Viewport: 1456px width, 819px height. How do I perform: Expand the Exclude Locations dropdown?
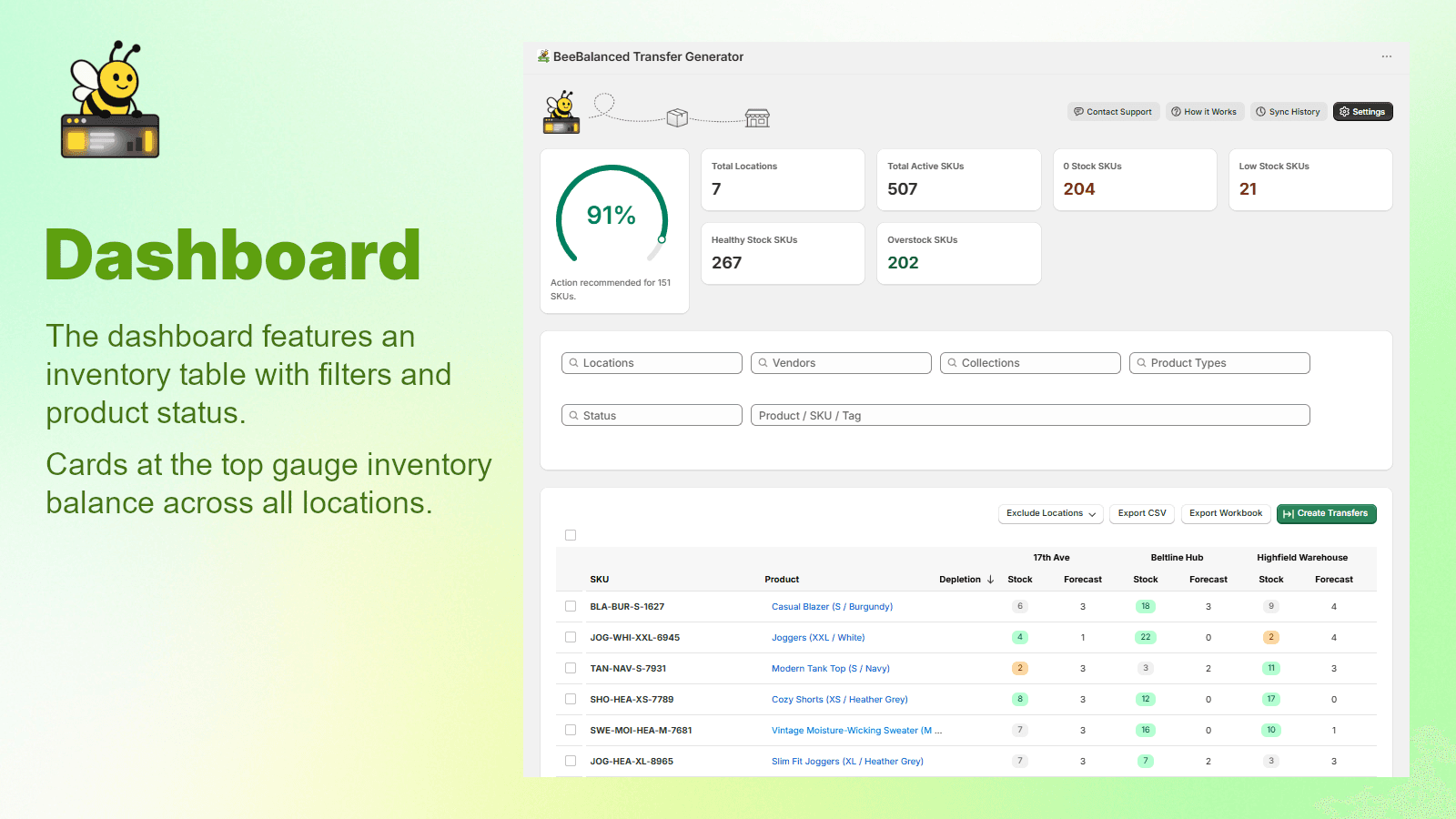1051,513
